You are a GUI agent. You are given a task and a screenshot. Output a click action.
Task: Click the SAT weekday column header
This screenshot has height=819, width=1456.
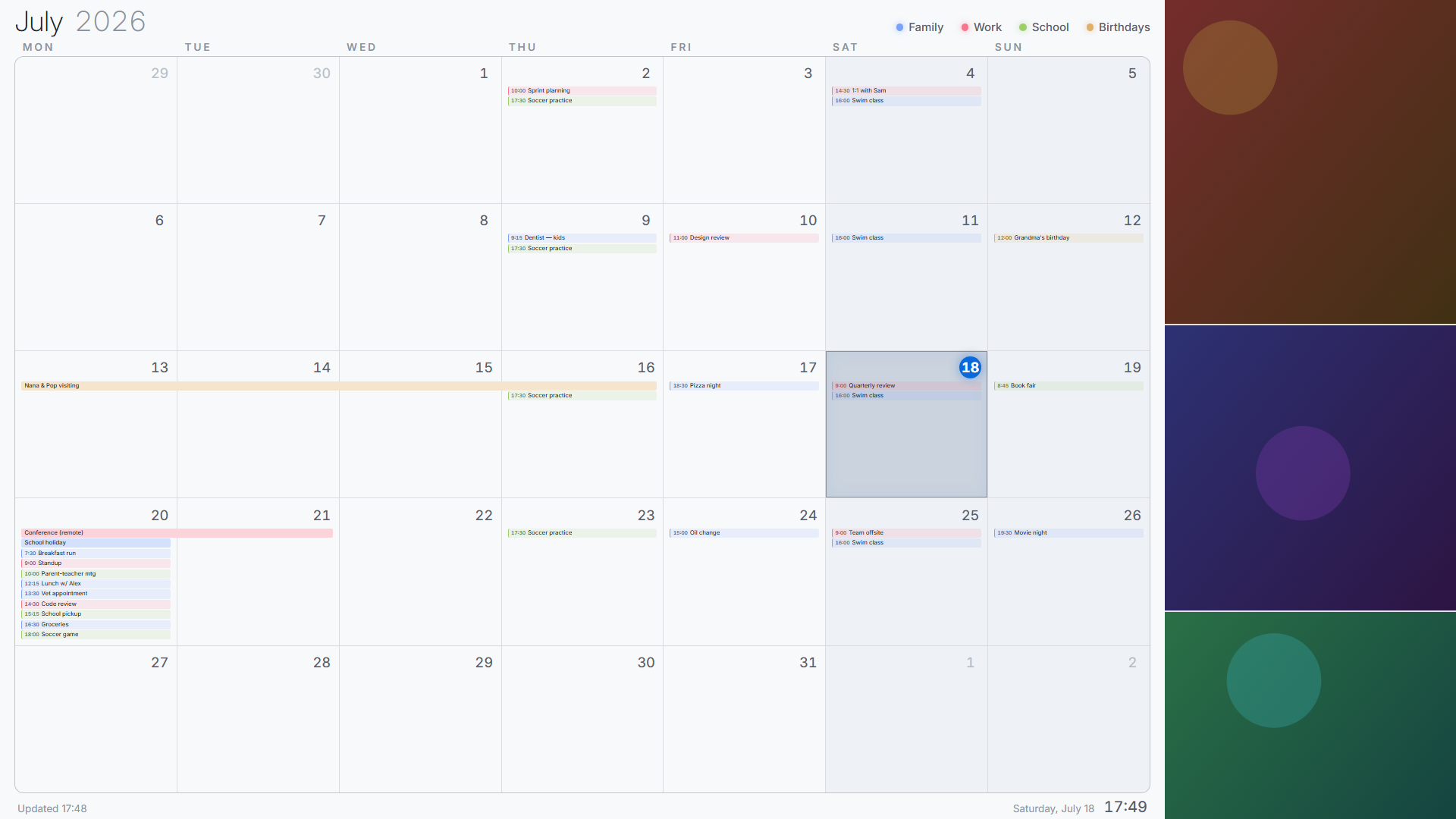coord(845,47)
